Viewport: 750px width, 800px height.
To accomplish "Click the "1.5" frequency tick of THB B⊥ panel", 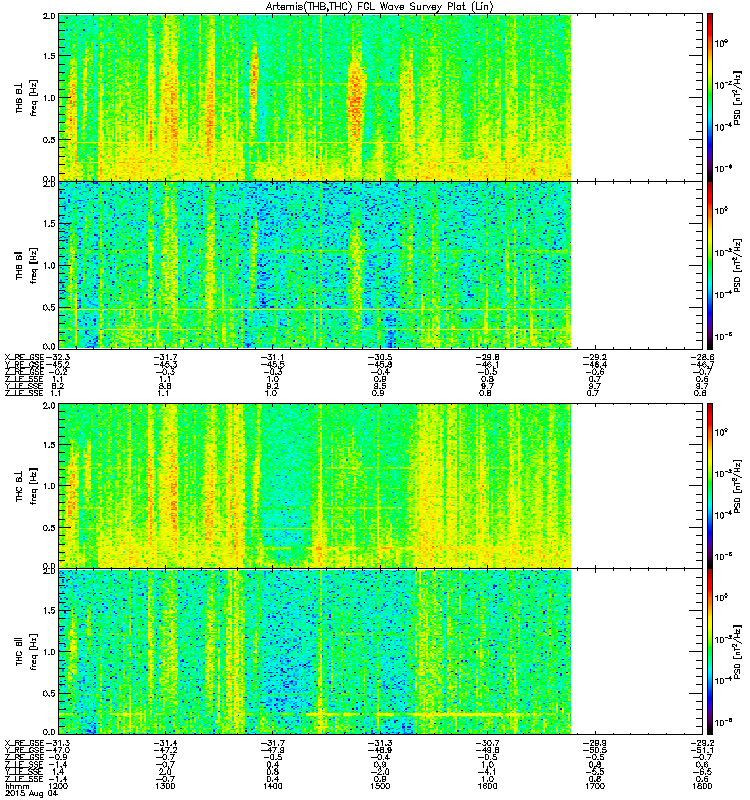I will (x=49, y=56).
